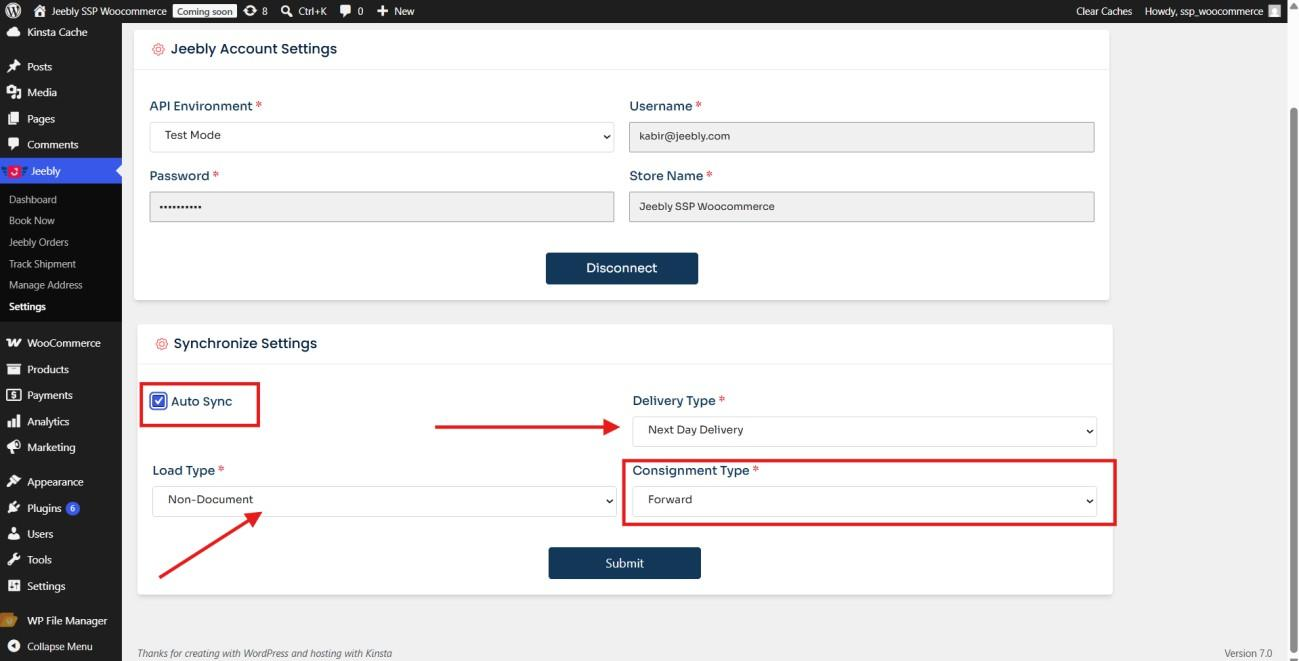This screenshot has width=1299, height=661.
Task: Click the Tools wrench icon
Action: coord(14,560)
